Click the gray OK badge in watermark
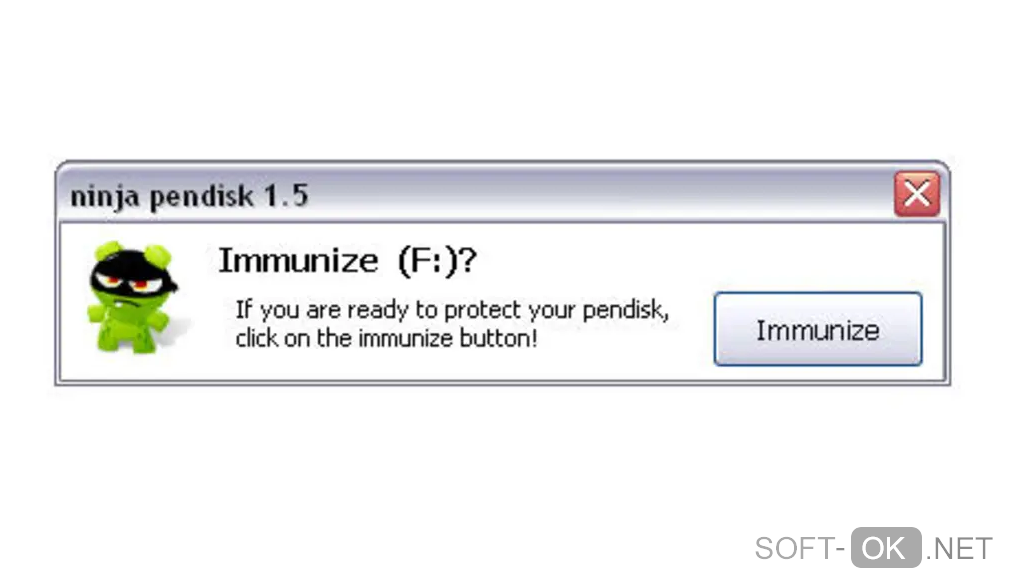This screenshot has width=1011, height=580. tap(885, 548)
